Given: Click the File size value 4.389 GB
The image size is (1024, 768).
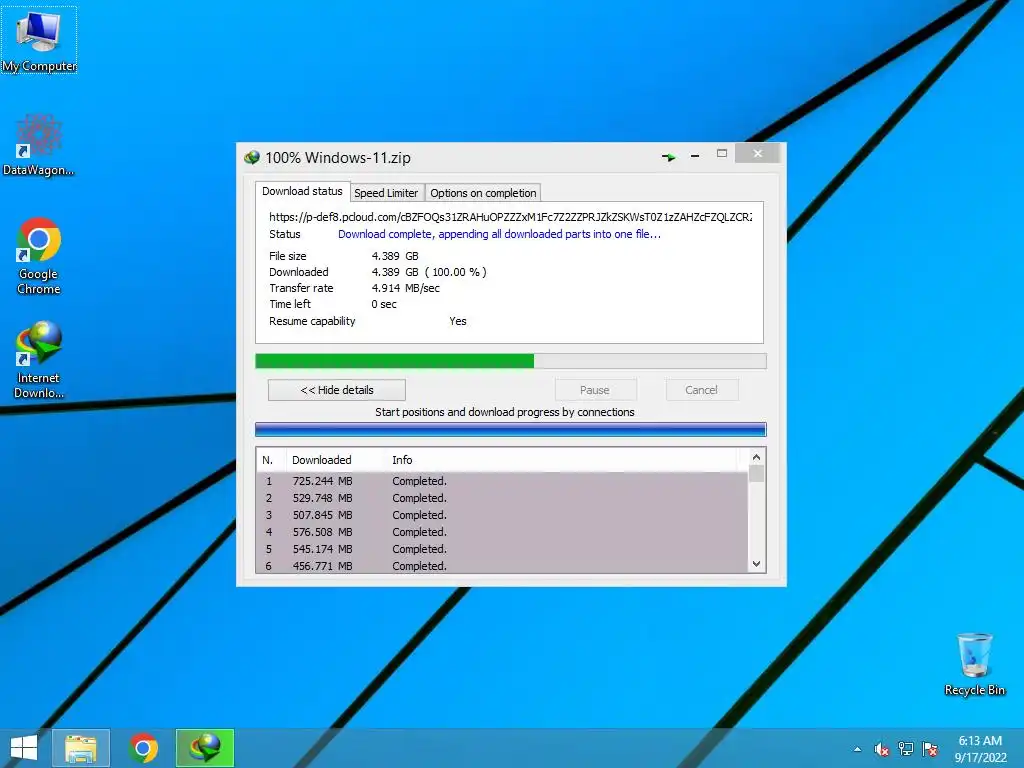Looking at the screenshot, I should (x=395, y=256).
